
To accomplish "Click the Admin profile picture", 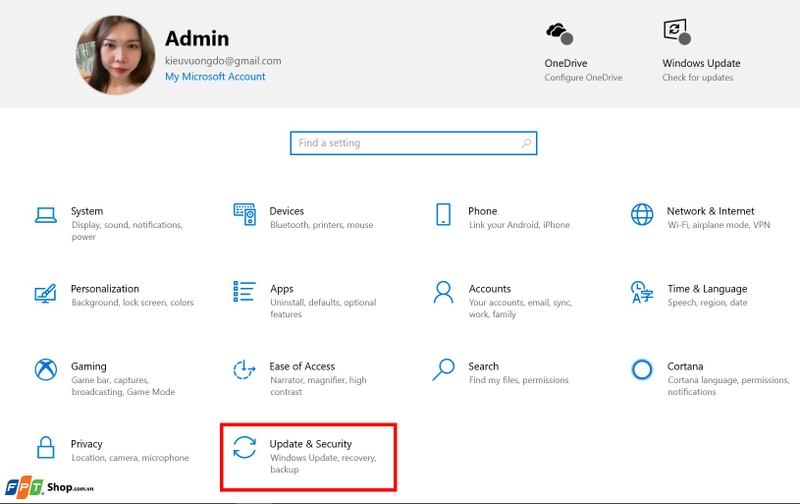I will click(116, 55).
